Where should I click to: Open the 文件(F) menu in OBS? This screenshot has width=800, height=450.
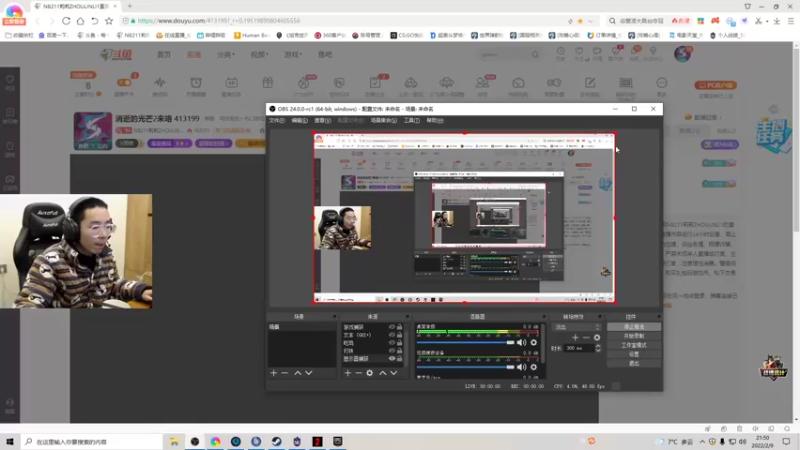277,120
